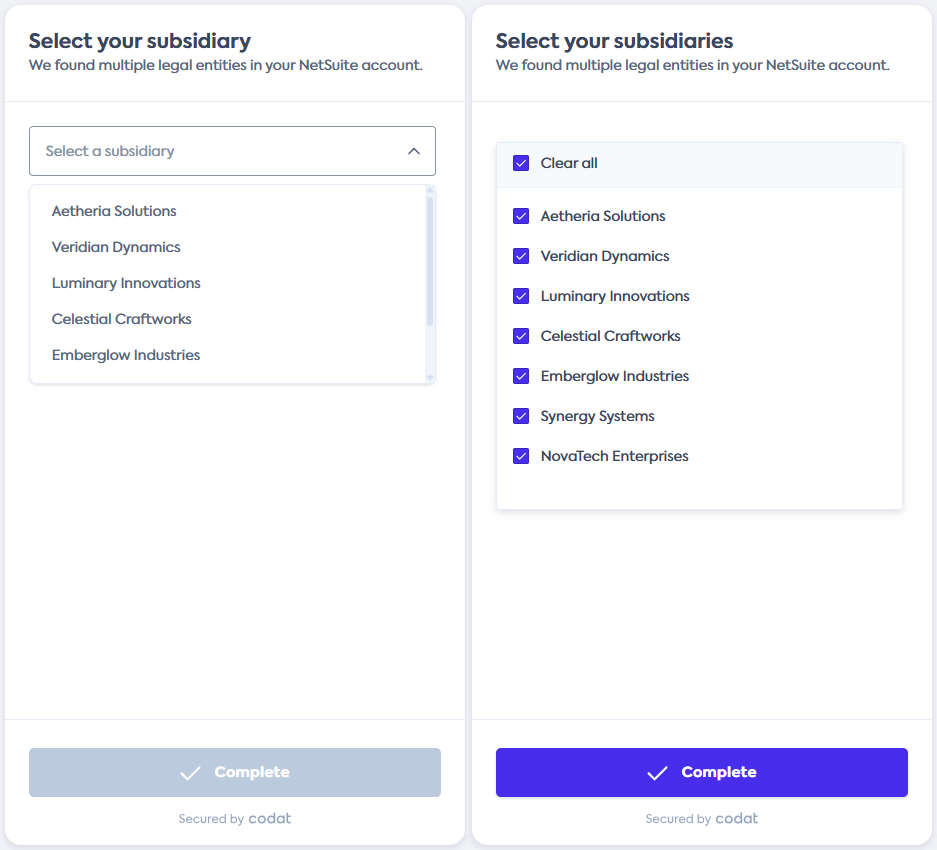Select Aetheria Solutions from the dropdown list
Image resolution: width=937 pixels, height=850 pixels.
[114, 211]
